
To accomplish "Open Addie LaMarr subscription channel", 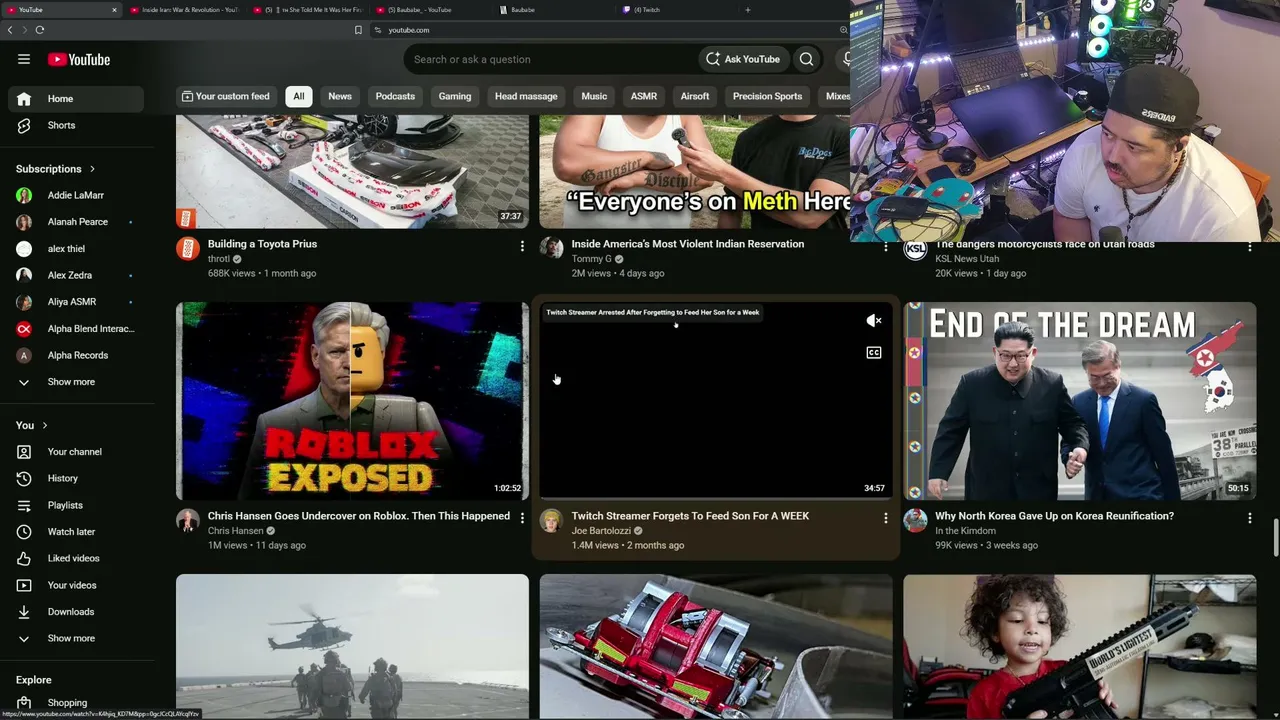I will (x=76, y=195).
